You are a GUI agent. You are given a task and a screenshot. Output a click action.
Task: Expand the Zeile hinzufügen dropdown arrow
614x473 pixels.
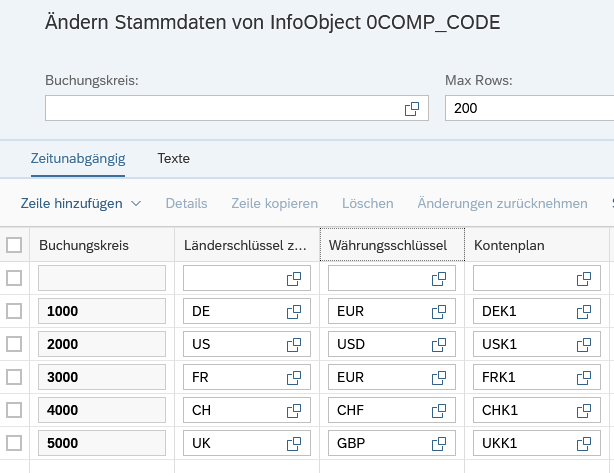(135, 203)
